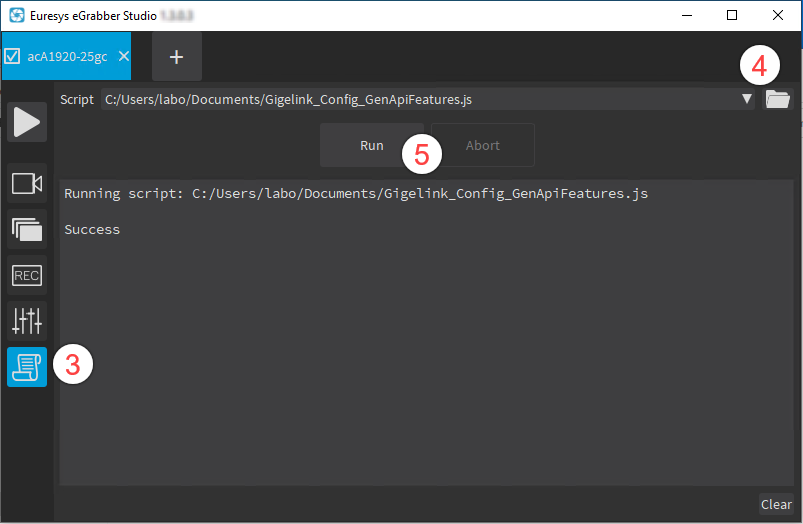
Task: Close the acA1920-25gc tab
Action: pyautogui.click(x=124, y=56)
